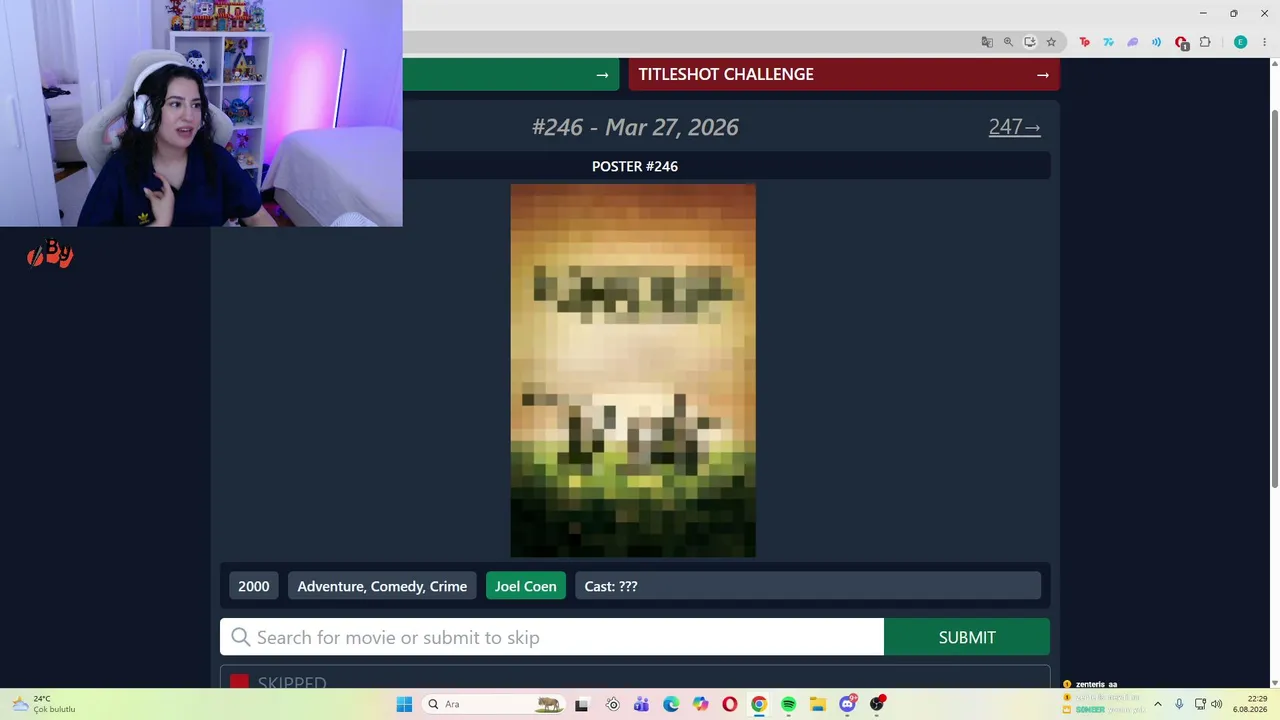
Task: Open the weather widget showing 24°C
Action: tap(44, 704)
